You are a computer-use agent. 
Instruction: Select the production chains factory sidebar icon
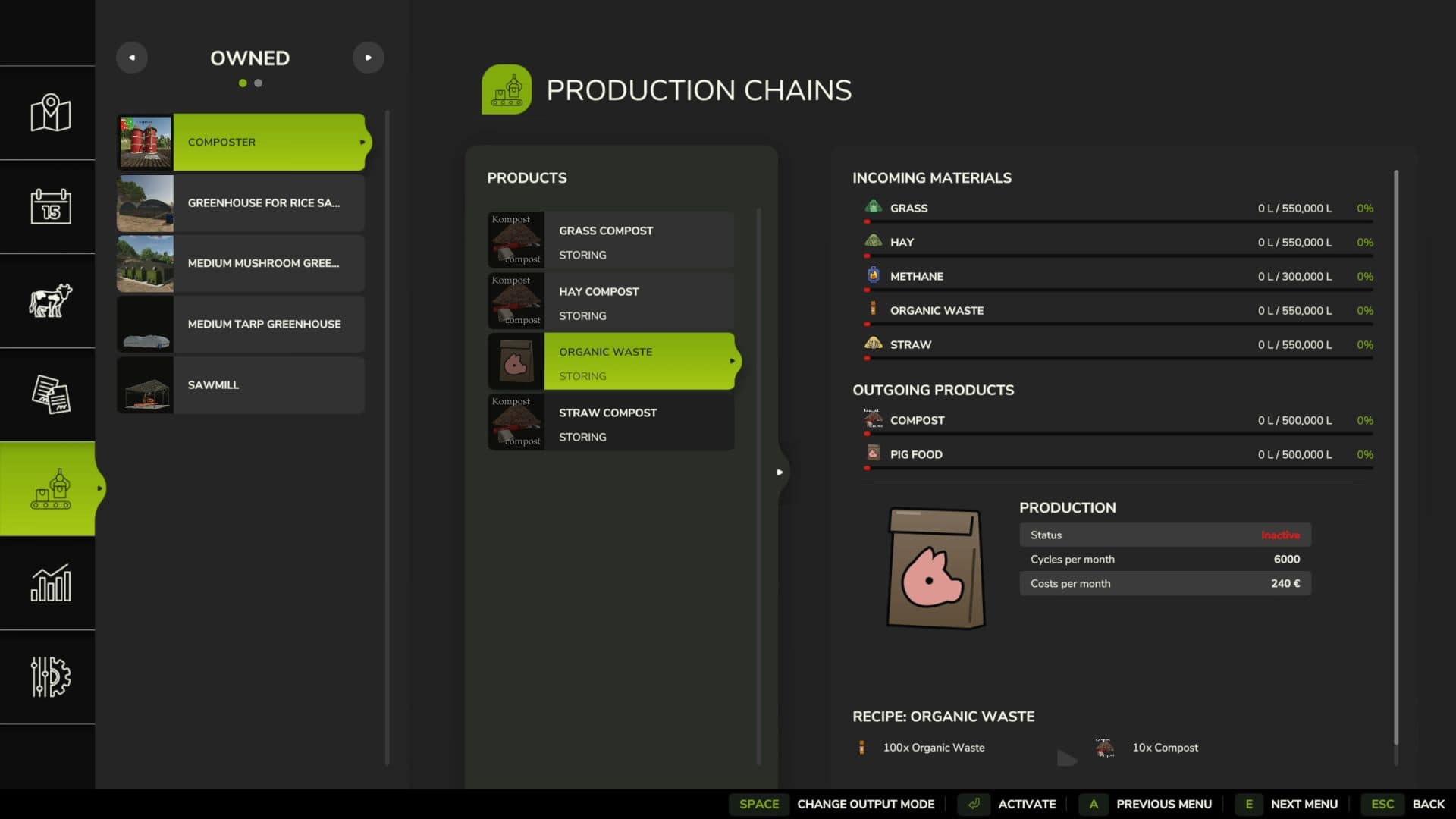click(50, 489)
